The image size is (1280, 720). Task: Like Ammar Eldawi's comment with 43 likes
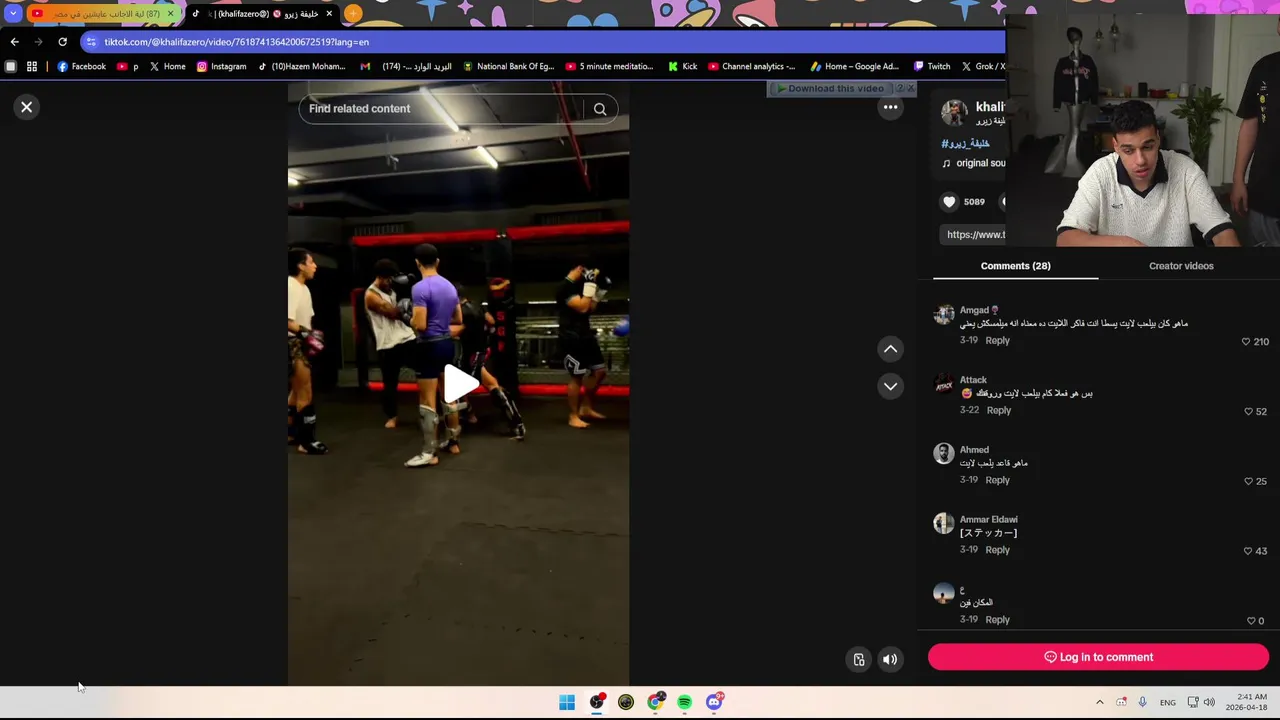pyautogui.click(x=1248, y=552)
